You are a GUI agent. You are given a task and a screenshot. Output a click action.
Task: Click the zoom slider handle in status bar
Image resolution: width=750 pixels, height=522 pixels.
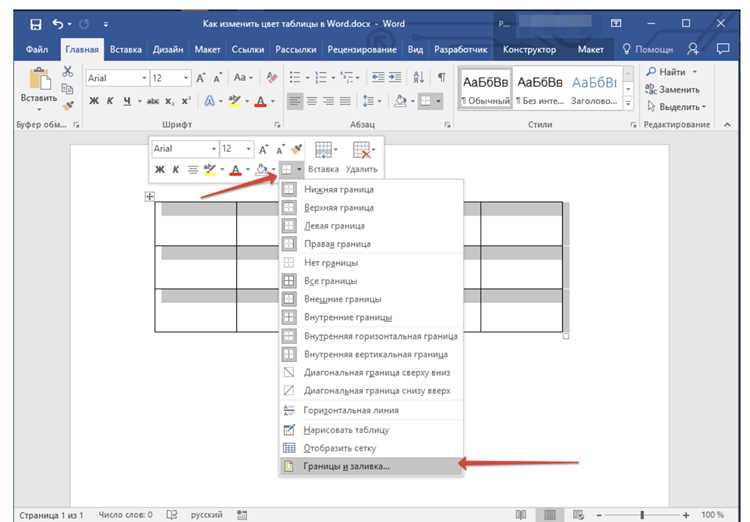point(642,515)
